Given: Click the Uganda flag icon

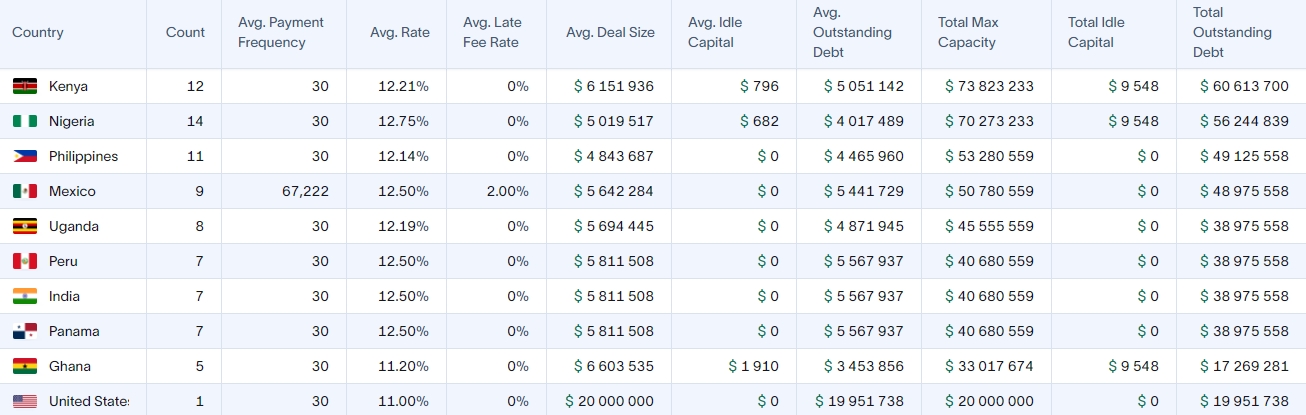Looking at the screenshot, I should click(x=25, y=227).
